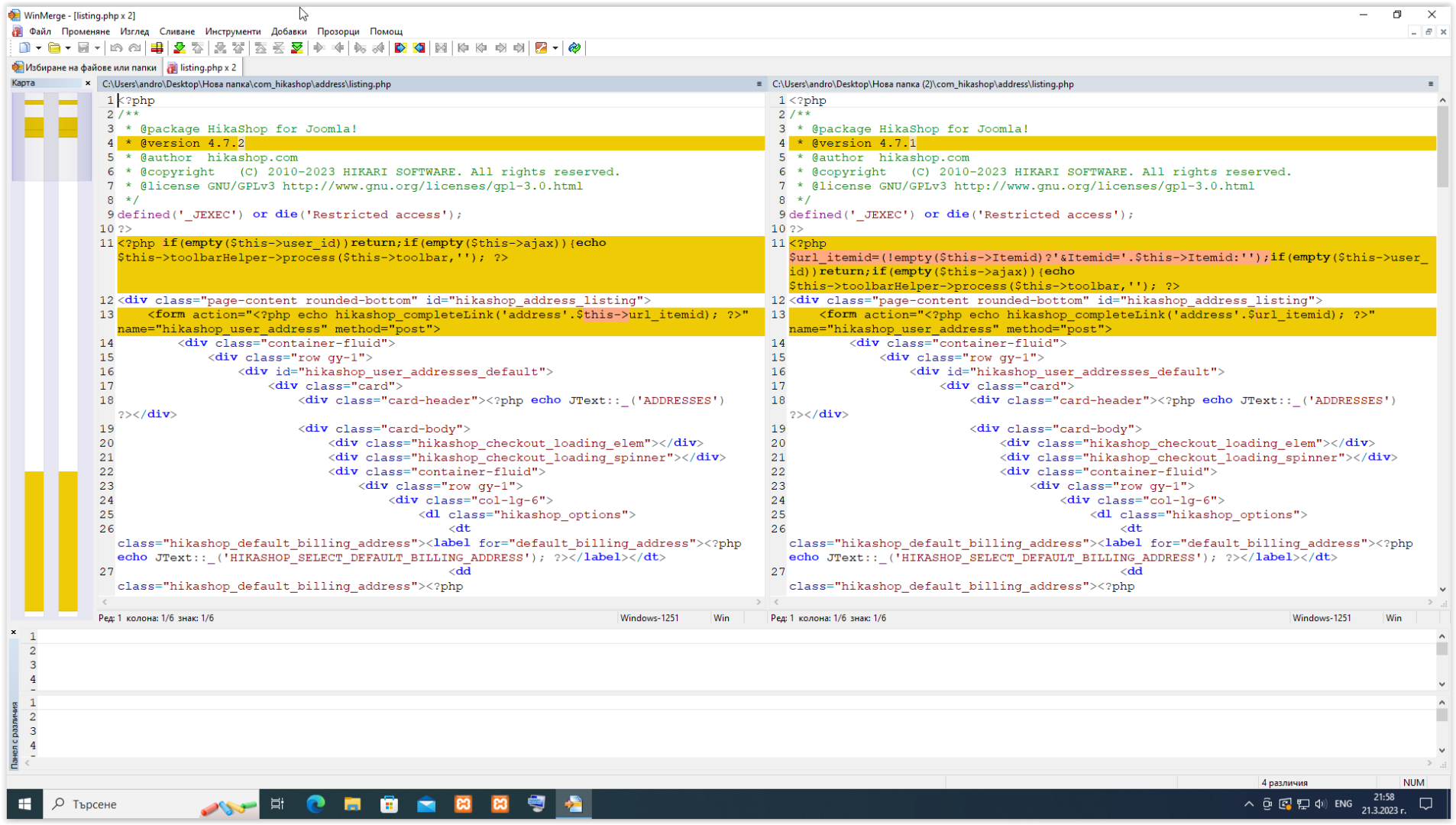Viewport: 1456px width, 825px height.
Task: Click the Refresh comparison icon
Action: [574, 48]
